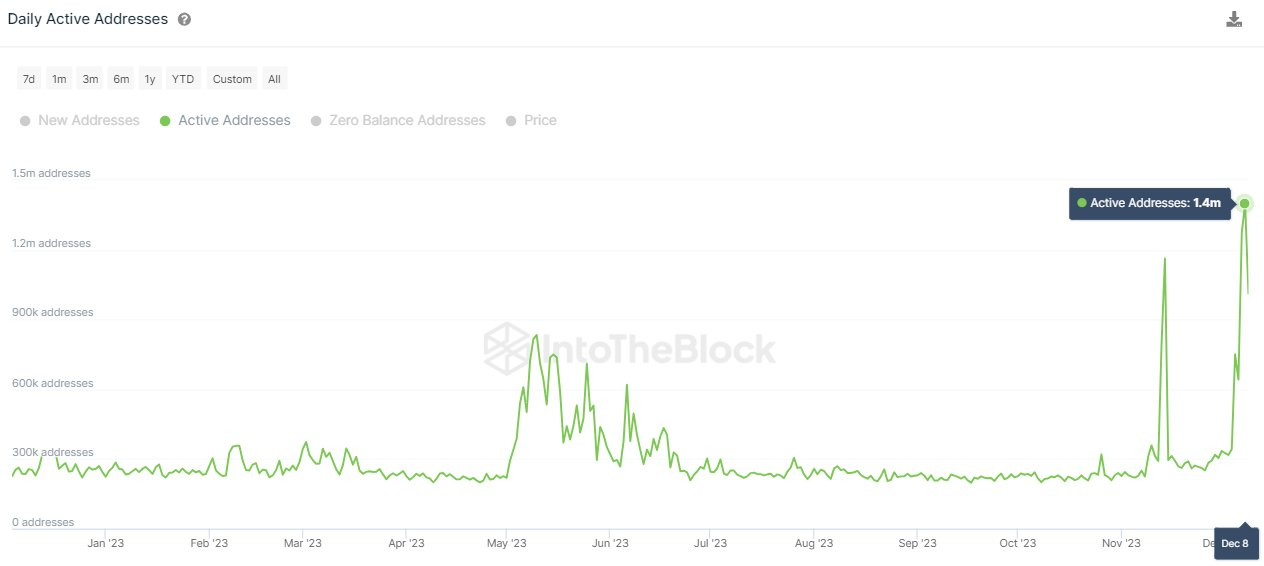Open the help question mark icon
The height and width of the screenshot is (566, 1264).
pyautogui.click(x=184, y=20)
